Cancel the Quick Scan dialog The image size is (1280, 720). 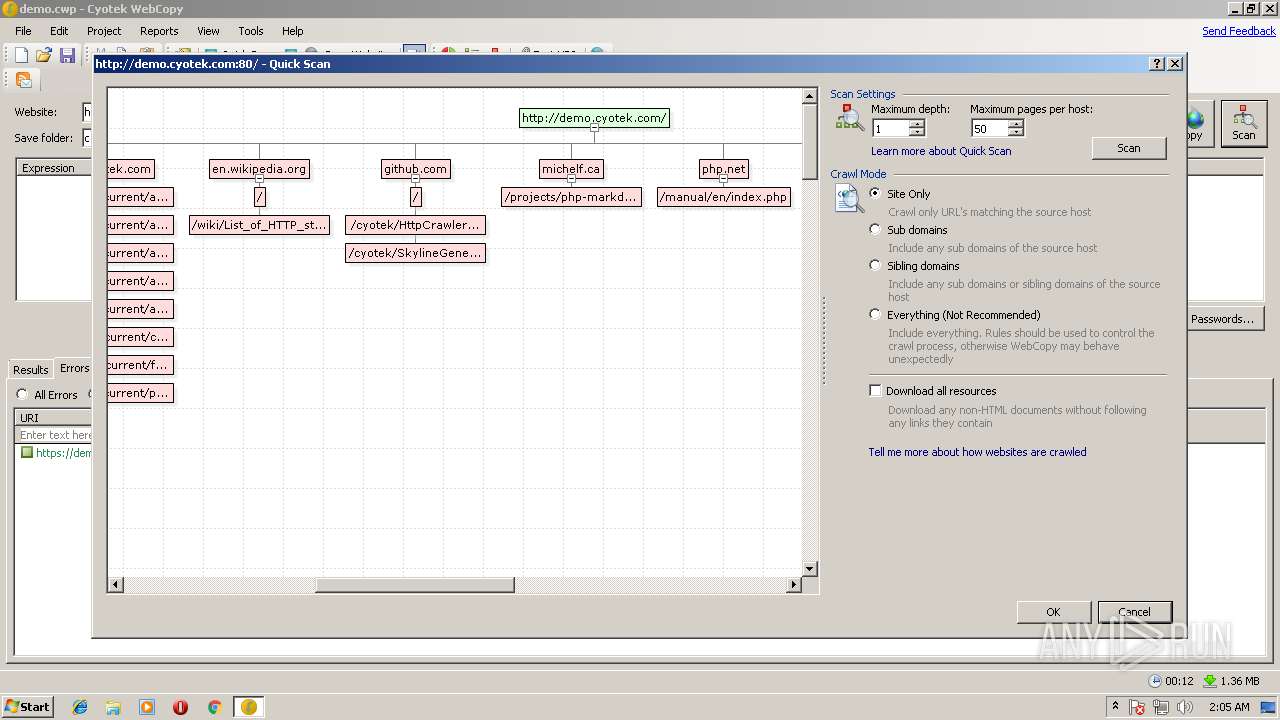[1134, 612]
